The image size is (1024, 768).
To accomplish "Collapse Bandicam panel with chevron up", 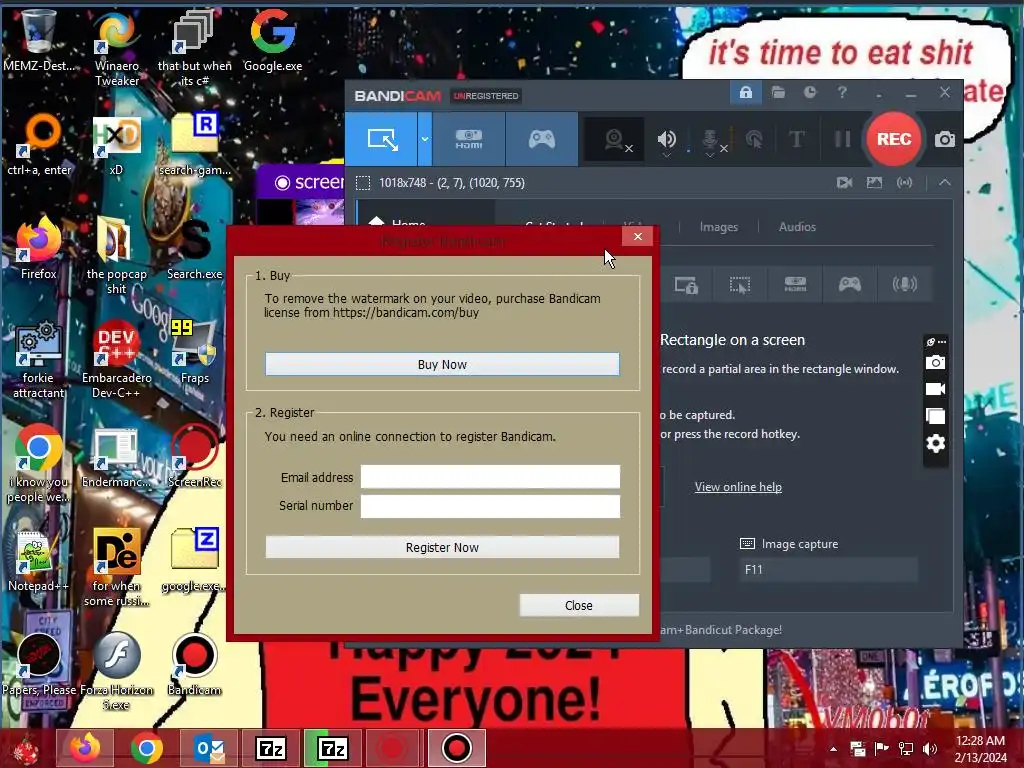I will coord(945,183).
